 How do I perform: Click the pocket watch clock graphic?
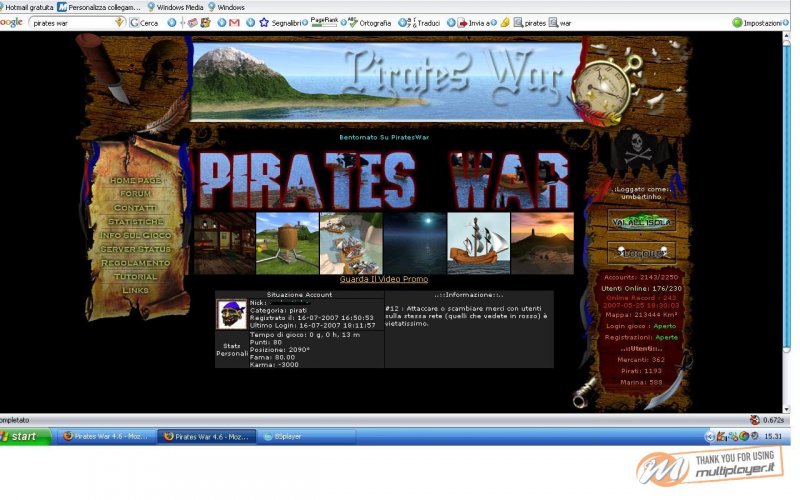click(x=605, y=87)
